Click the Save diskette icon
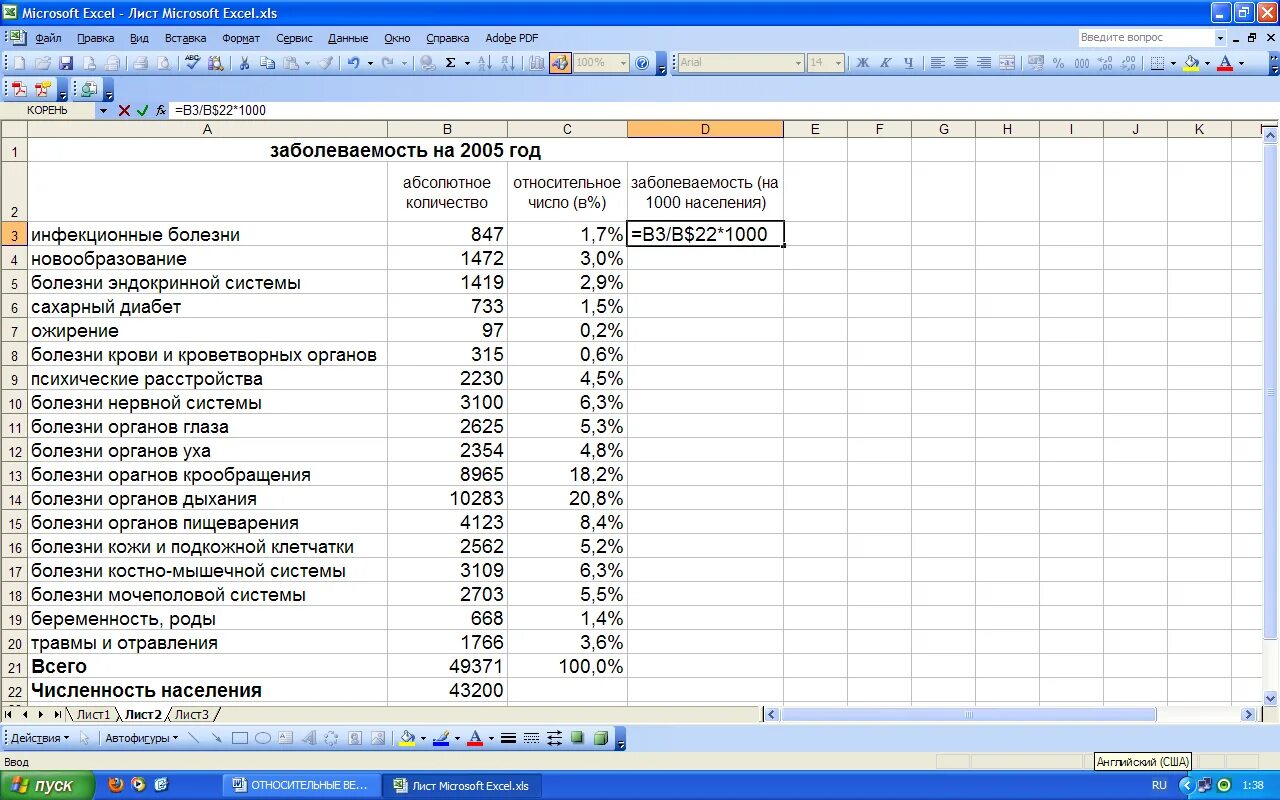This screenshot has width=1280, height=800. click(65, 63)
